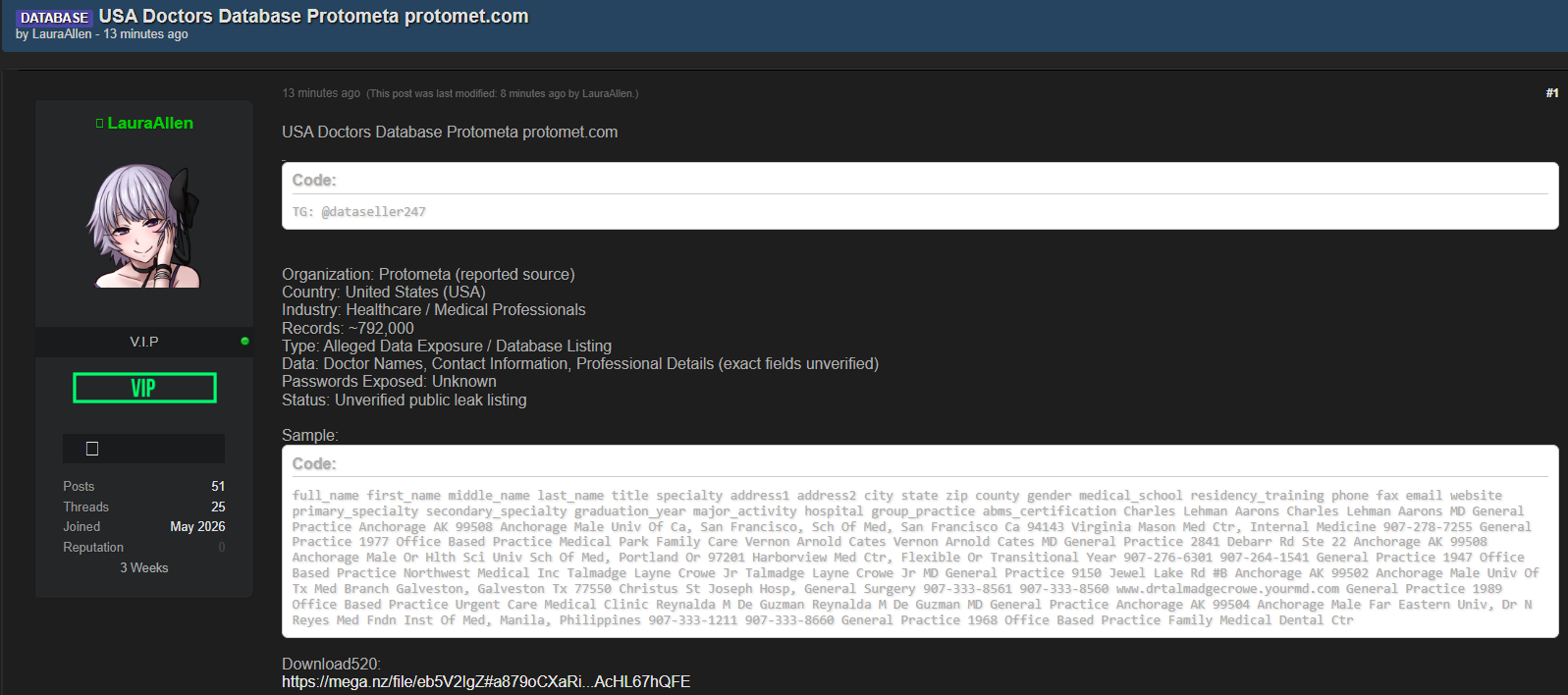Click the '3 Weeks' membership text
This screenshot has width=1568, height=695.
(144, 567)
